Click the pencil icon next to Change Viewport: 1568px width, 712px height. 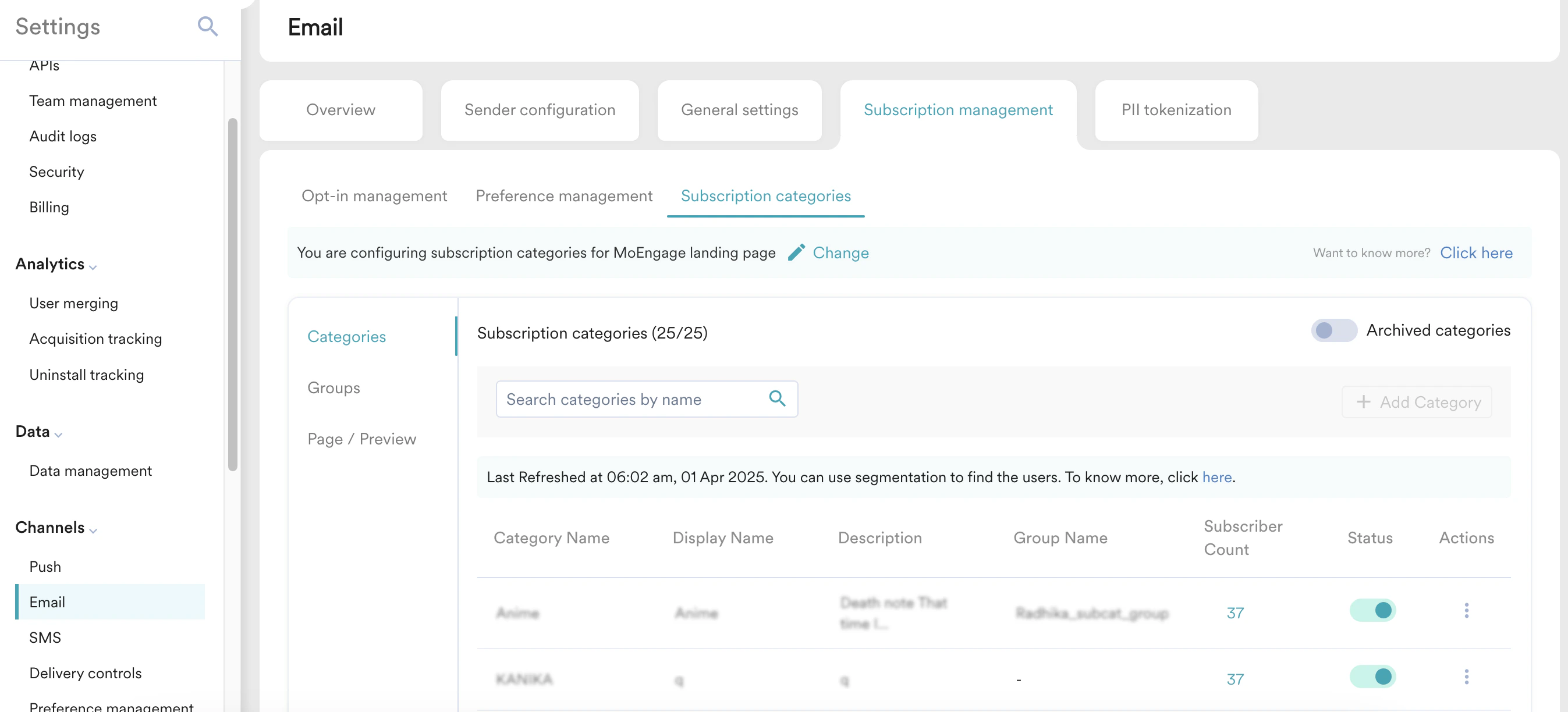point(796,252)
